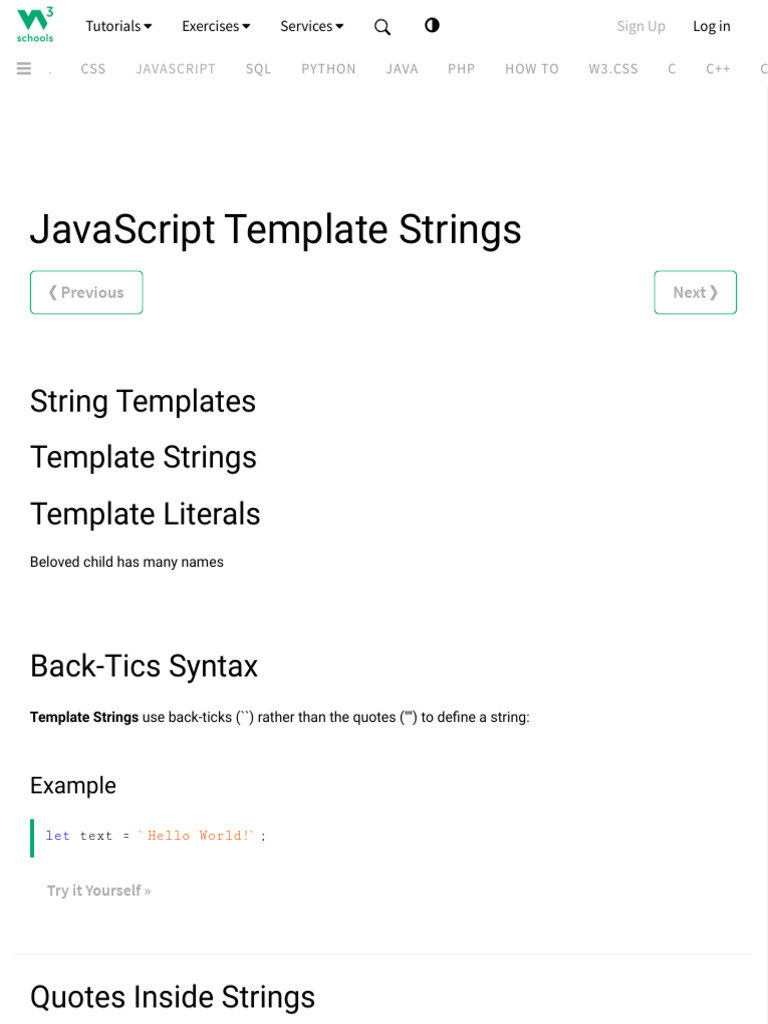Open the HOW TO tab

click(x=532, y=69)
